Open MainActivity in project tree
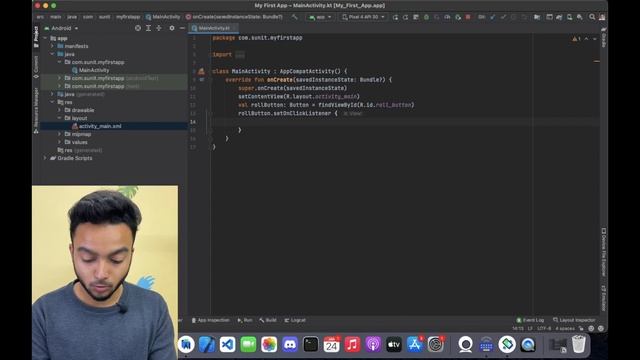 tap(94, 70)
